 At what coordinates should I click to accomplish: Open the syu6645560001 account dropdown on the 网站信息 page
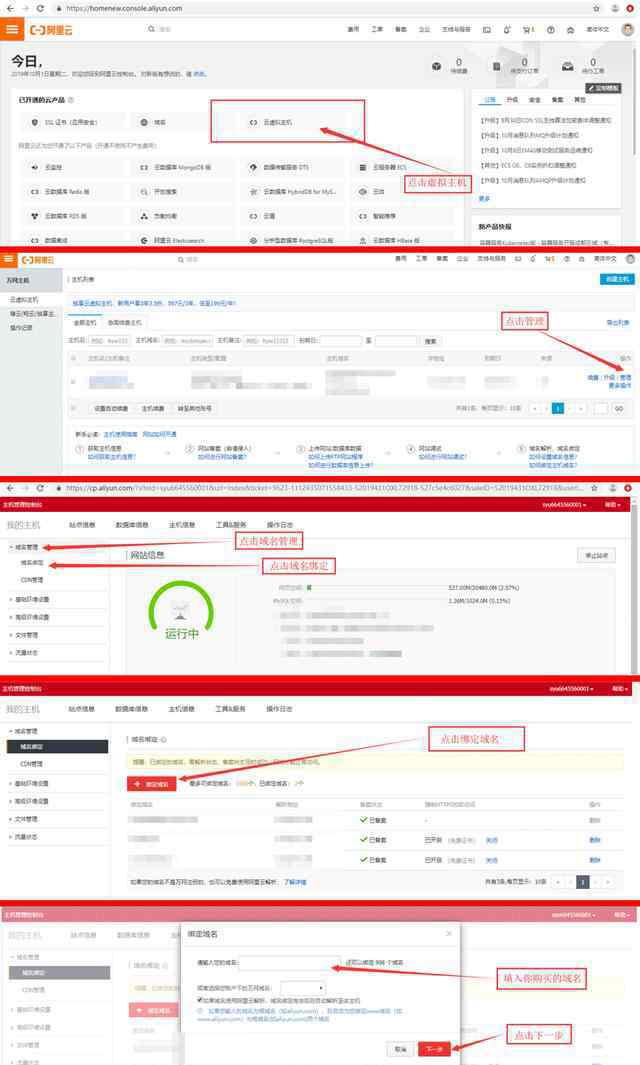pos(564,505)
